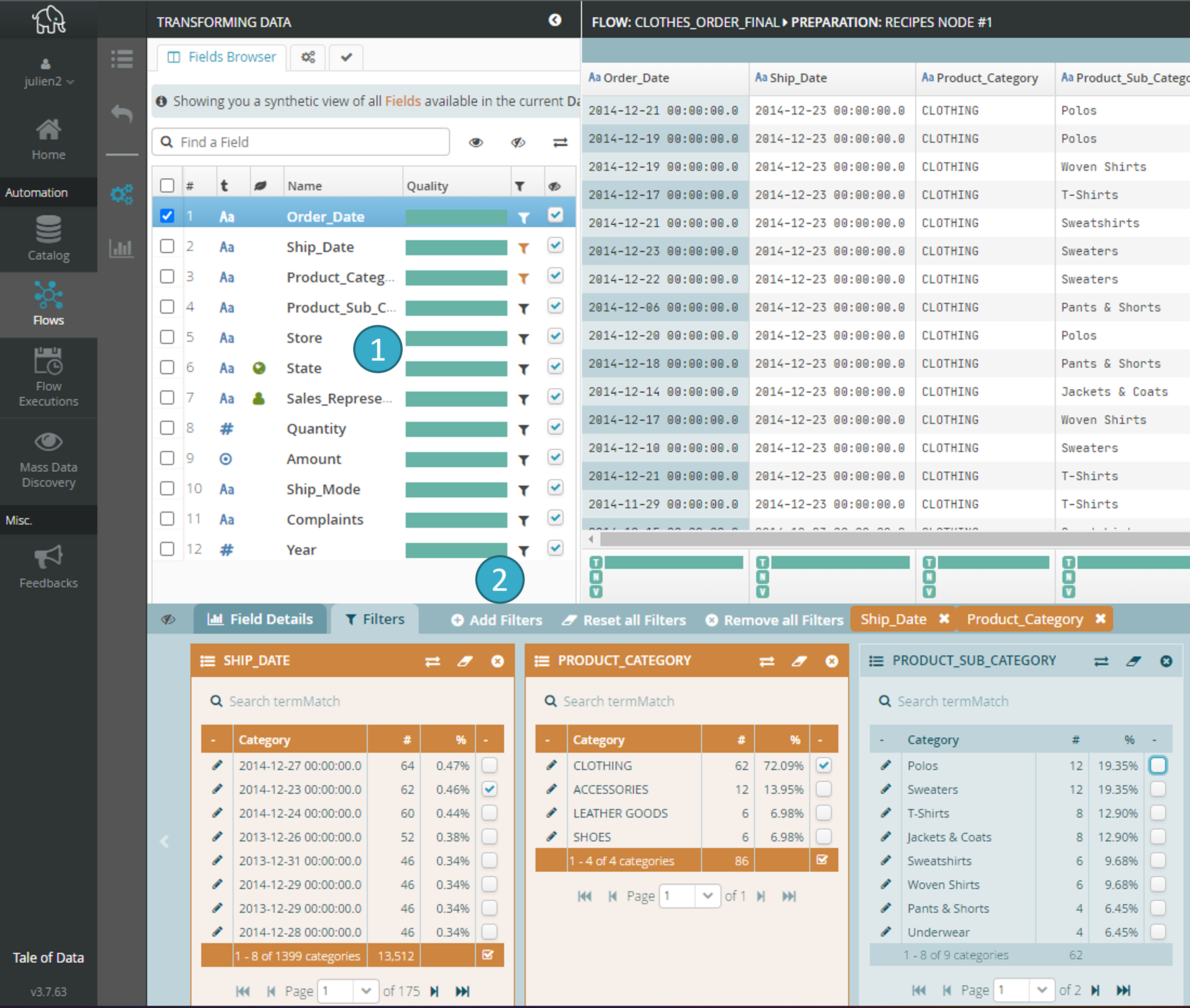Click the orange filter icon for Product_Category
Screen dimensions: 1190x1008
point(523,278)
